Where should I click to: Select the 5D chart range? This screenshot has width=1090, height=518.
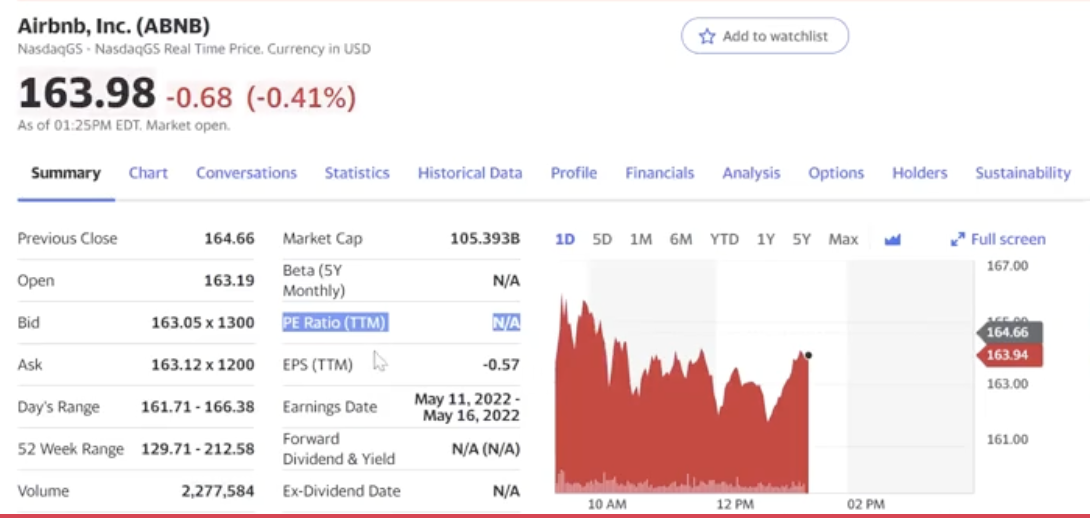click(602, 240)
